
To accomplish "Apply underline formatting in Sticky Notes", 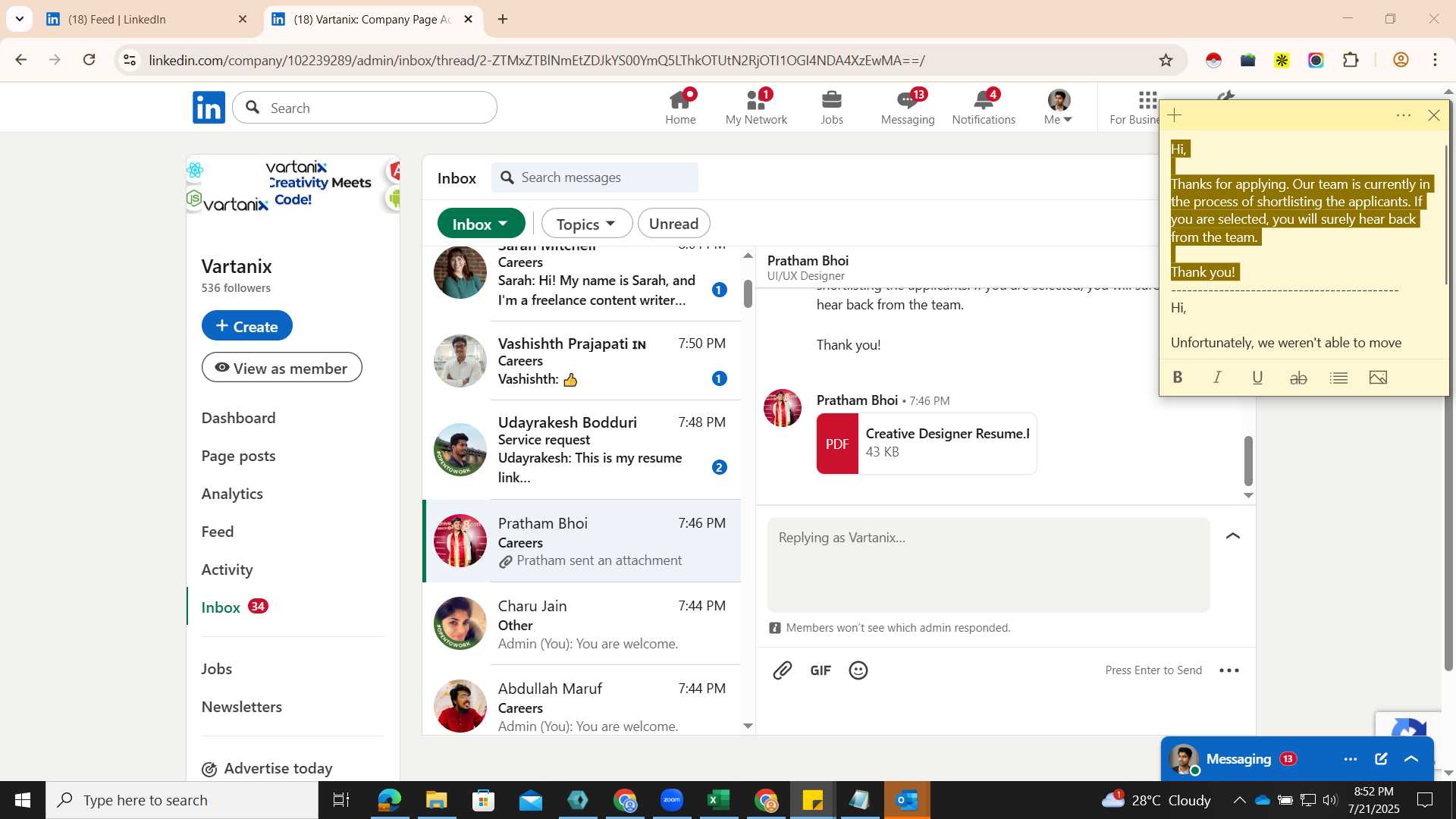I will (x=1257, y=378).
